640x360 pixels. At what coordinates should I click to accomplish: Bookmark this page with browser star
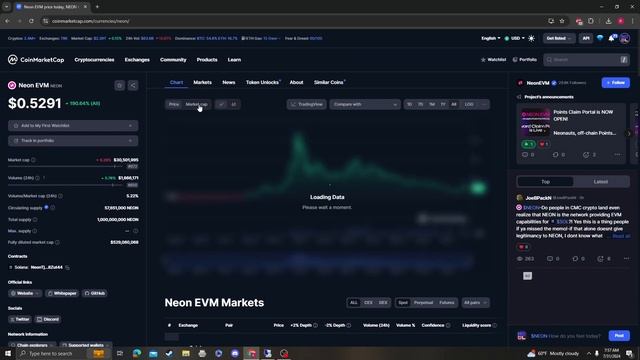[562, 21]
